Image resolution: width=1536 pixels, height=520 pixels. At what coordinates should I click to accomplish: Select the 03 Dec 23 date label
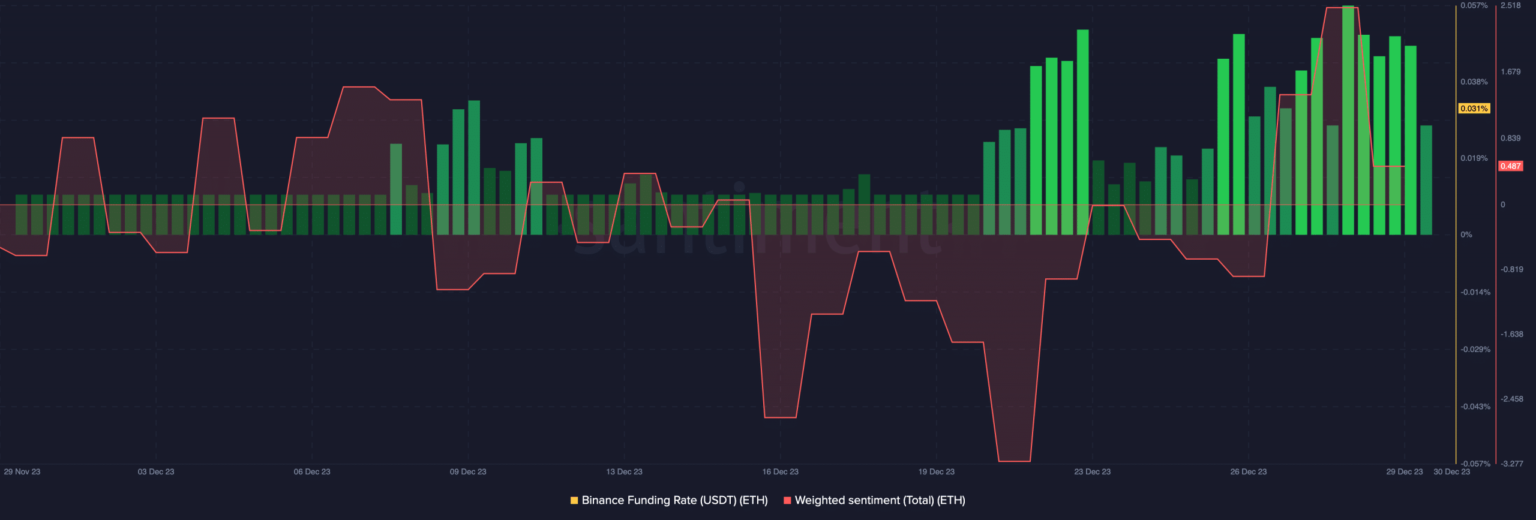coord(156,471)
